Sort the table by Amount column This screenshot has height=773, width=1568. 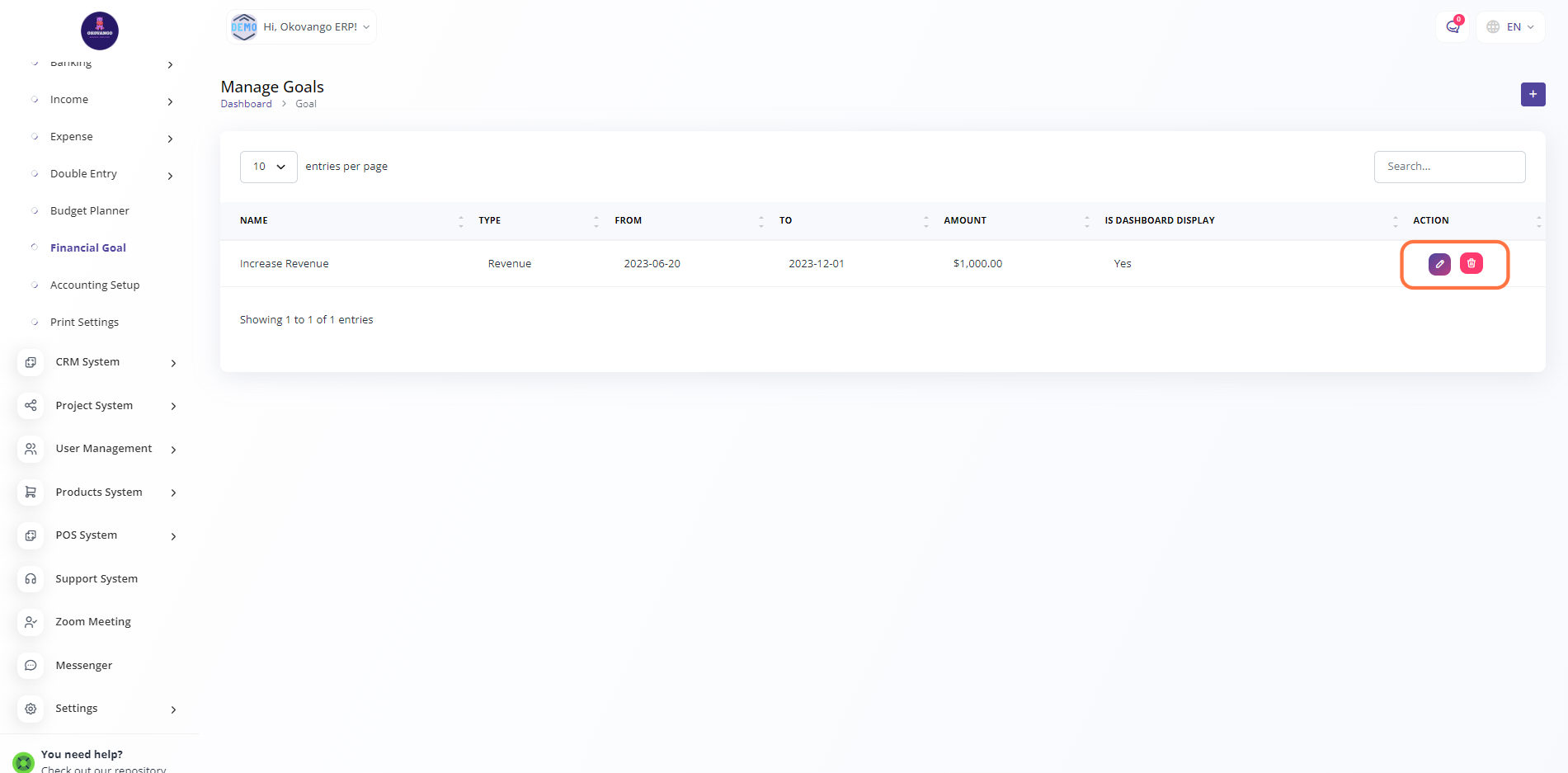click(964, 220)
